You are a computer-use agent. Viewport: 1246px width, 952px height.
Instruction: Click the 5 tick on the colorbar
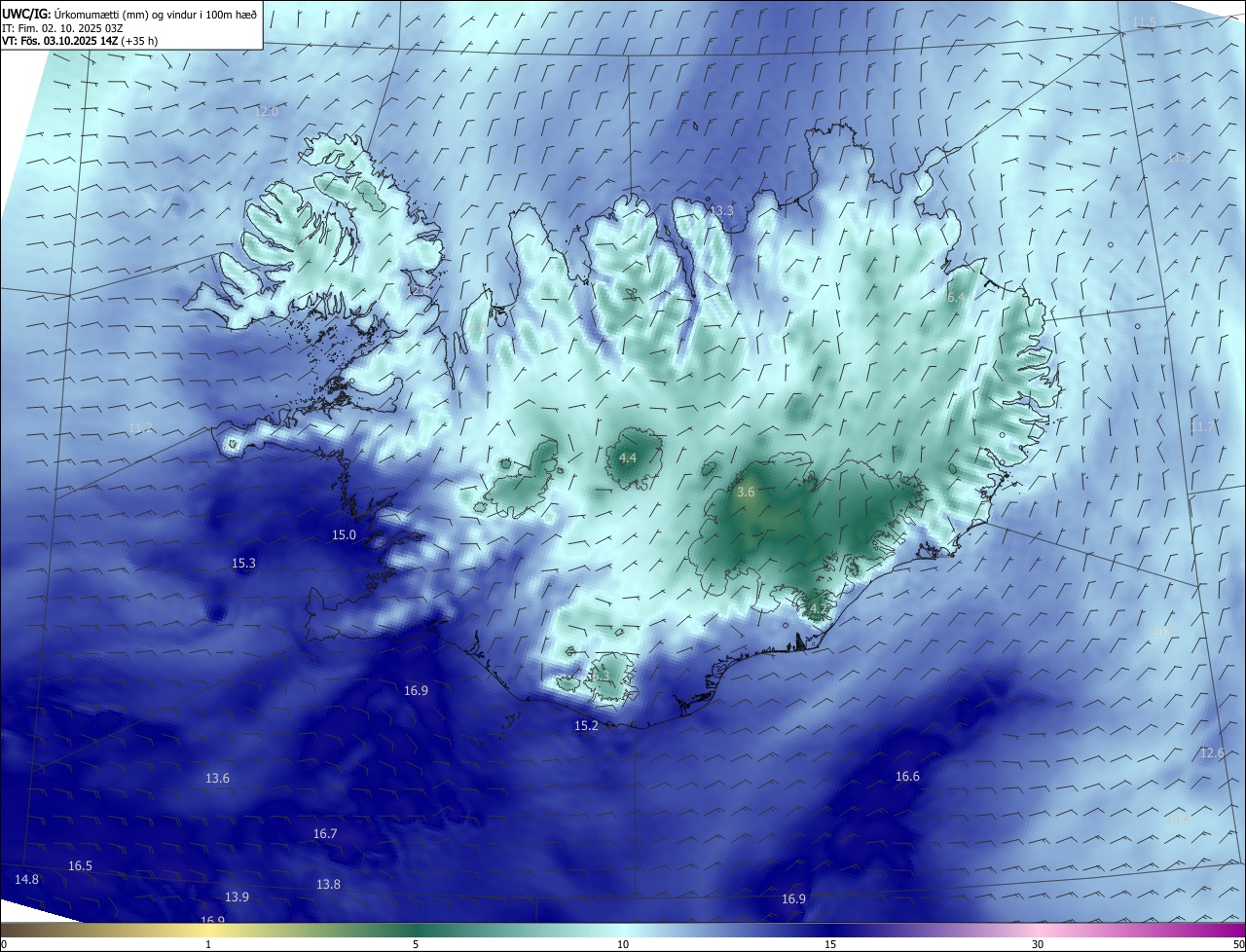tap(416, 944)
